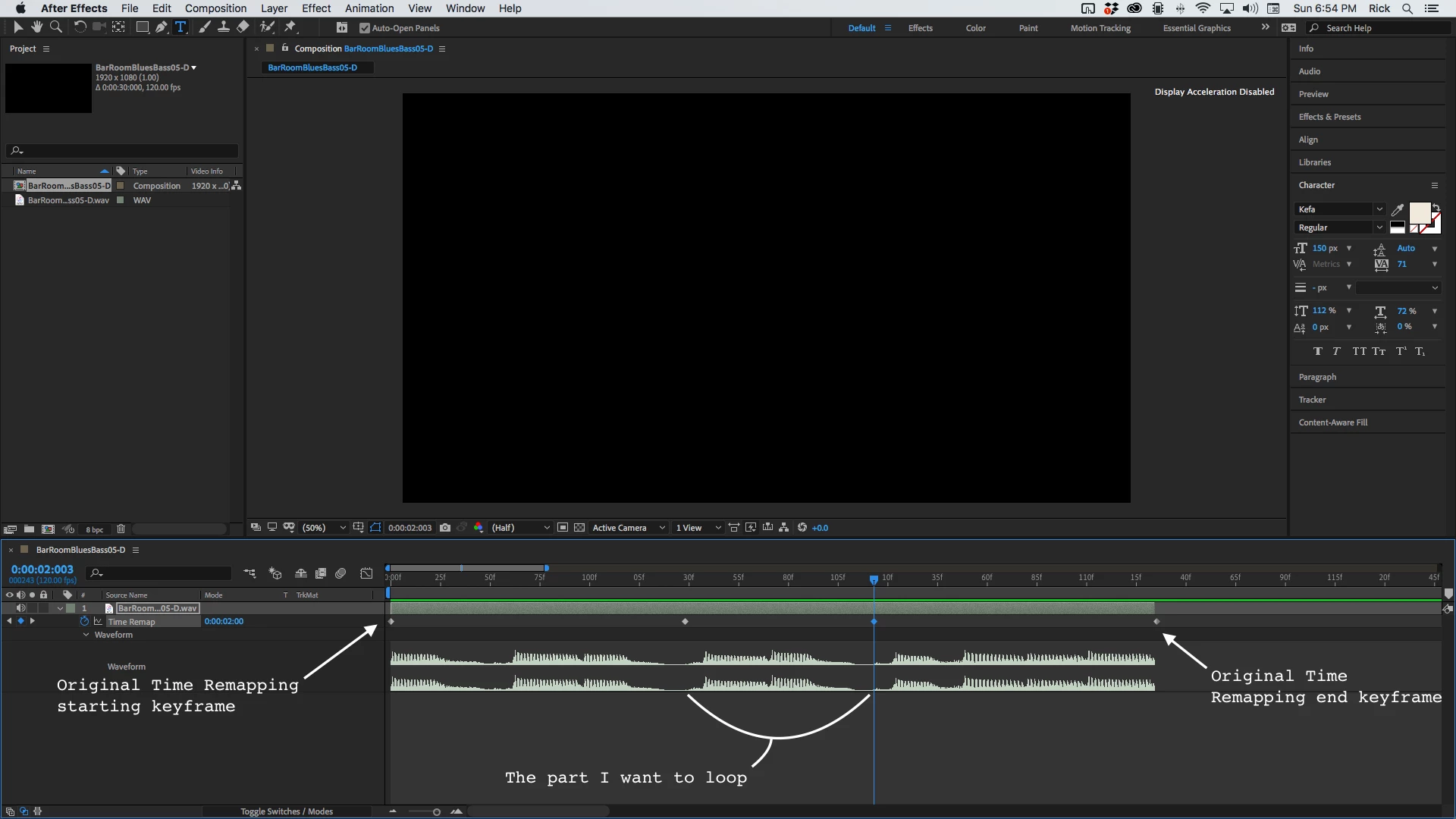Click Toggle Switches / Modes button
Viewport: 1456px width, 819px height.
tap(287, 811)
